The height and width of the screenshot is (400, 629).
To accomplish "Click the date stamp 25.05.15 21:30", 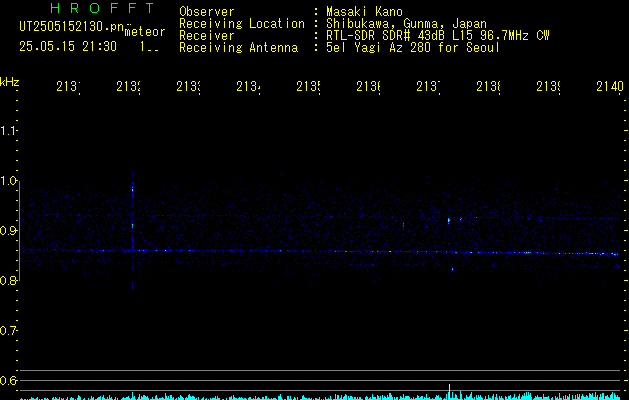I will click(68, 47).
